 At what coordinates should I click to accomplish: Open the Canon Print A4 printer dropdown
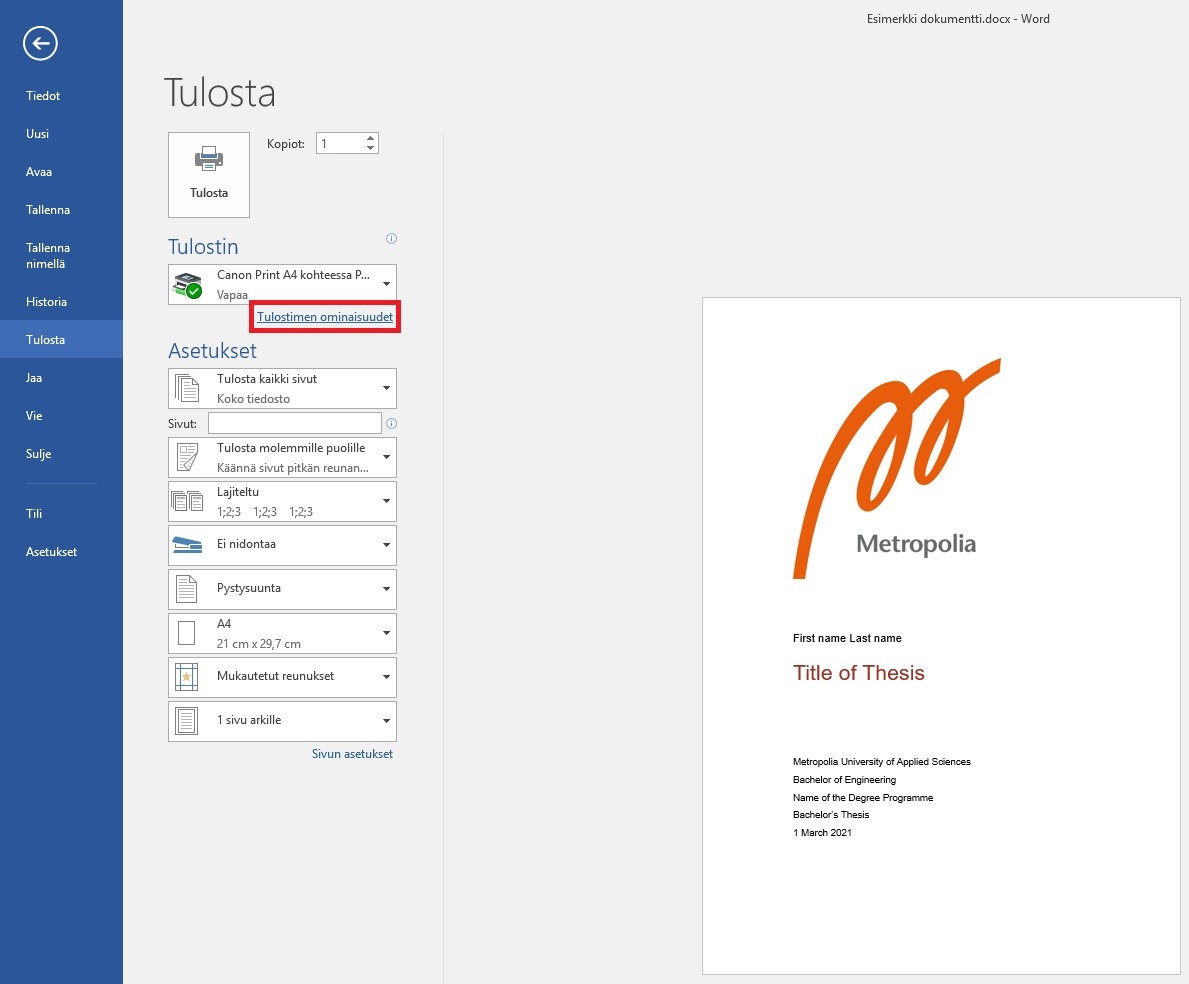coord(282,284)
